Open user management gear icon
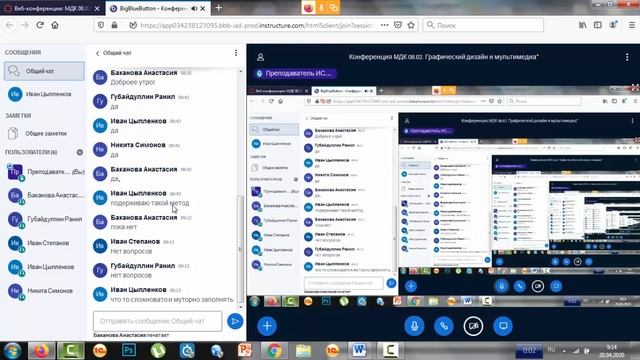 pos(80,152)
